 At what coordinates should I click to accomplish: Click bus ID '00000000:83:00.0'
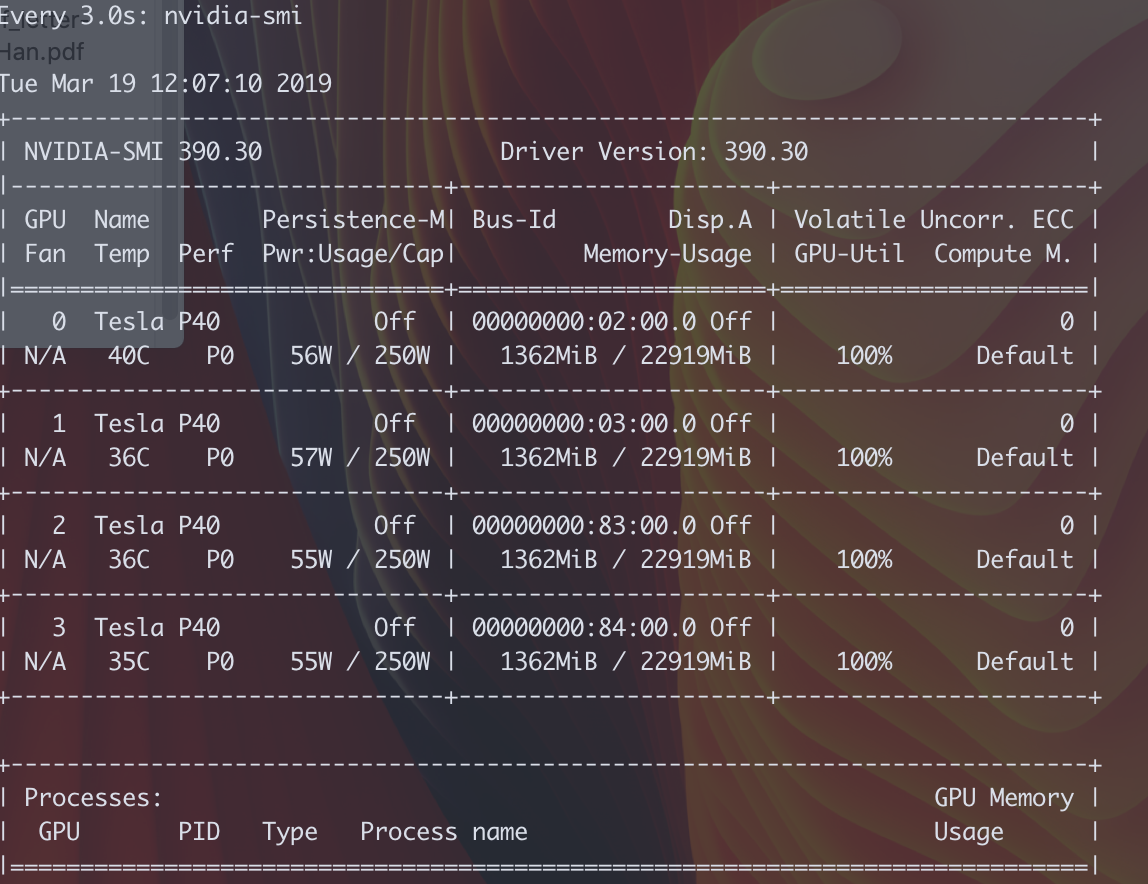coord(584,525)
